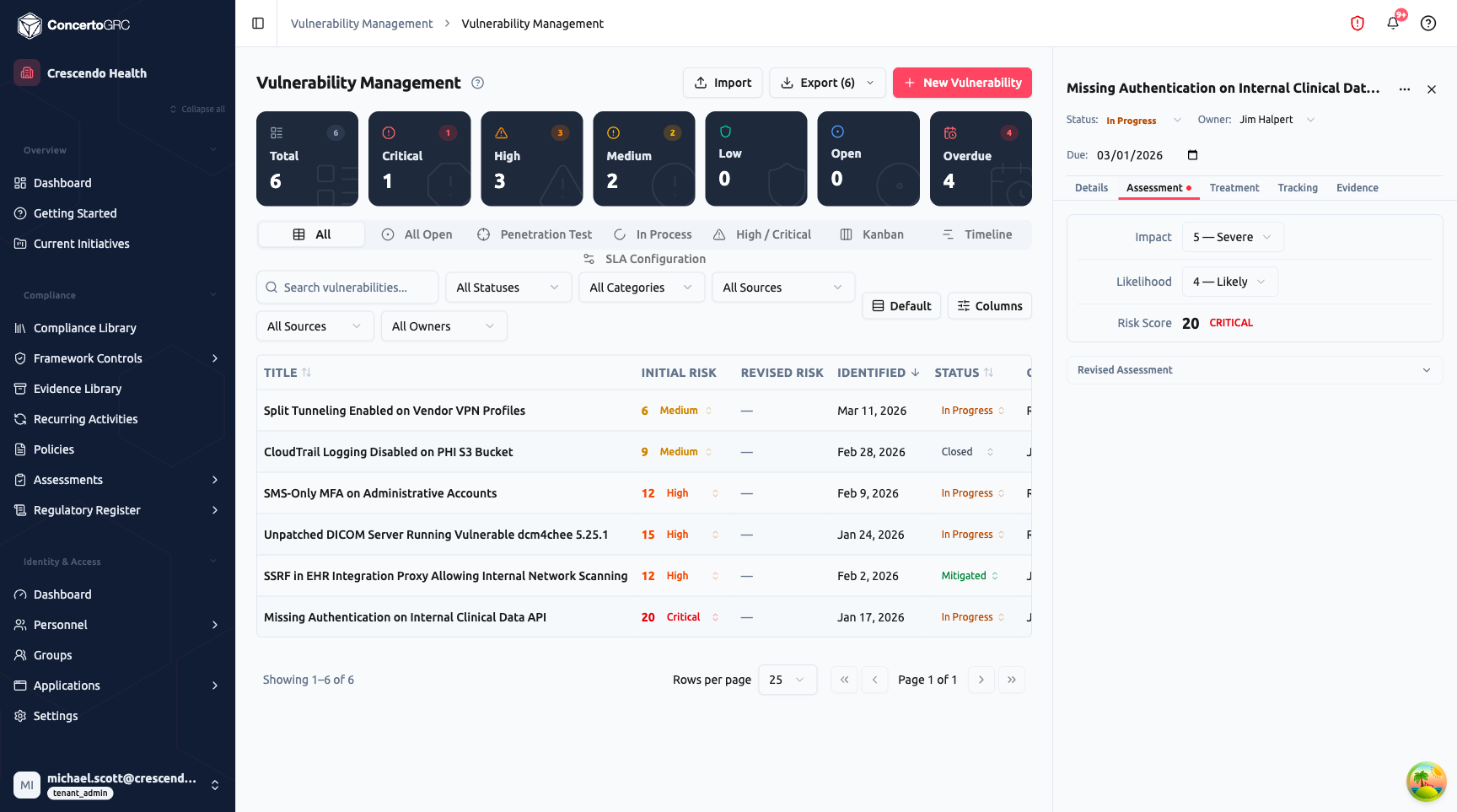Screen dimensions: 1457x812
Task: Filter by Critical summary card
Action: pyautogui.click(x=419, y=159)
